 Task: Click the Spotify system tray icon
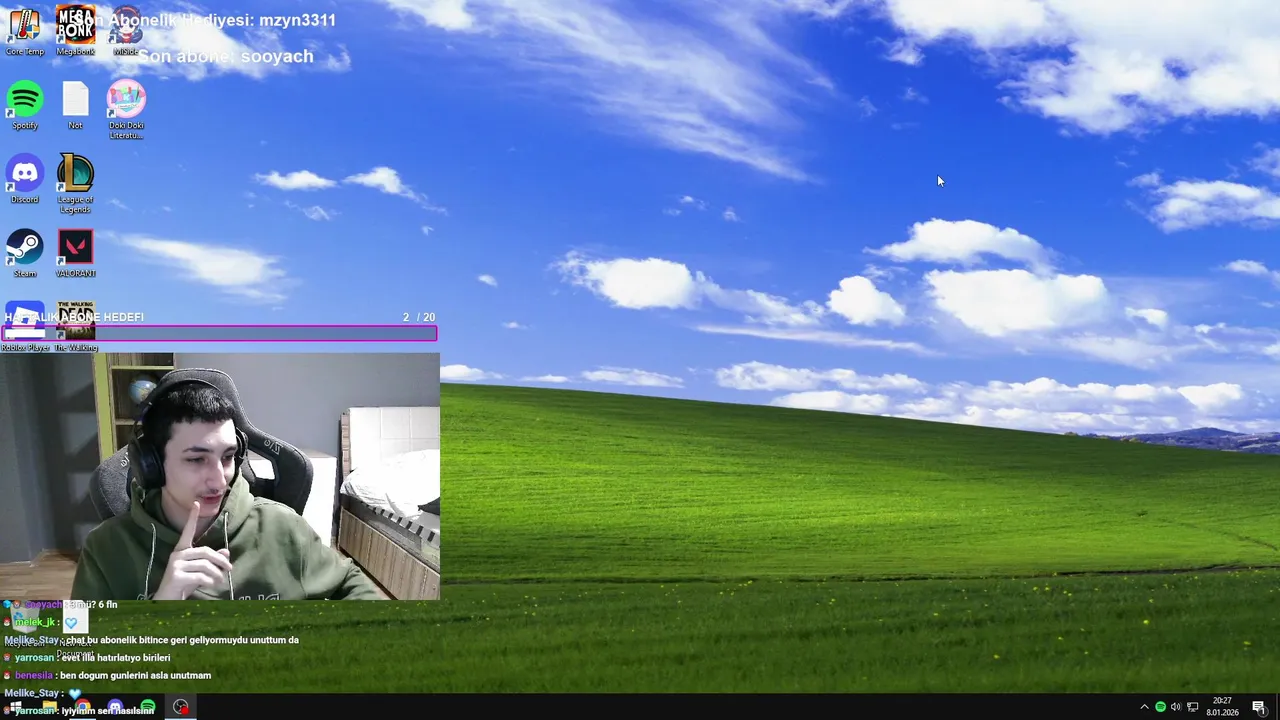[x=1160, y=707]
